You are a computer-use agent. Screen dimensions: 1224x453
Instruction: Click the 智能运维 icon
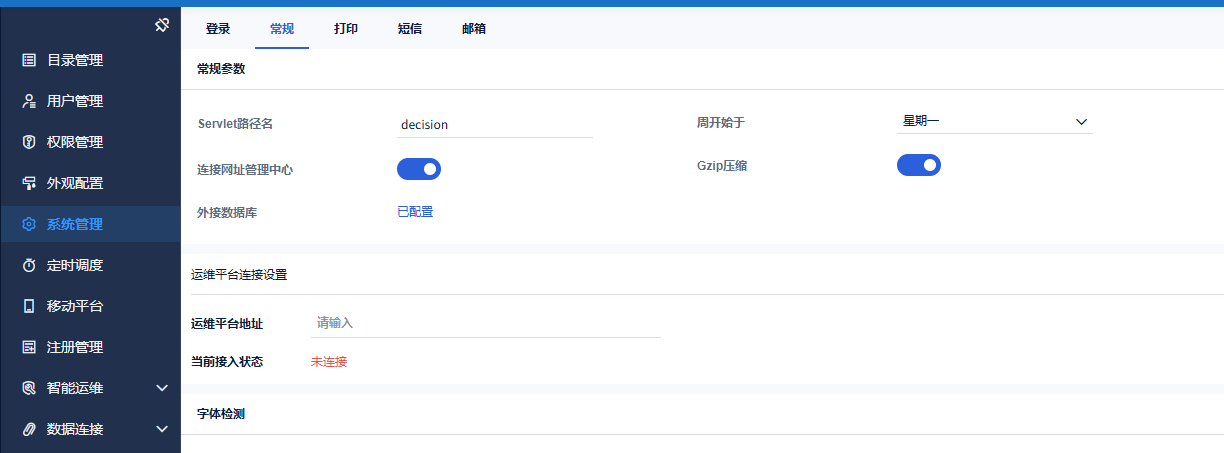pyautogui.click(x=29, y=388)
